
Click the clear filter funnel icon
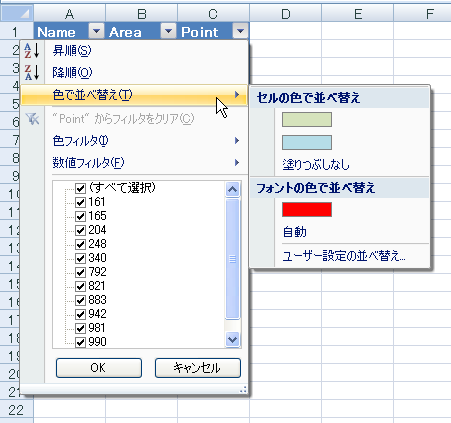32,119
